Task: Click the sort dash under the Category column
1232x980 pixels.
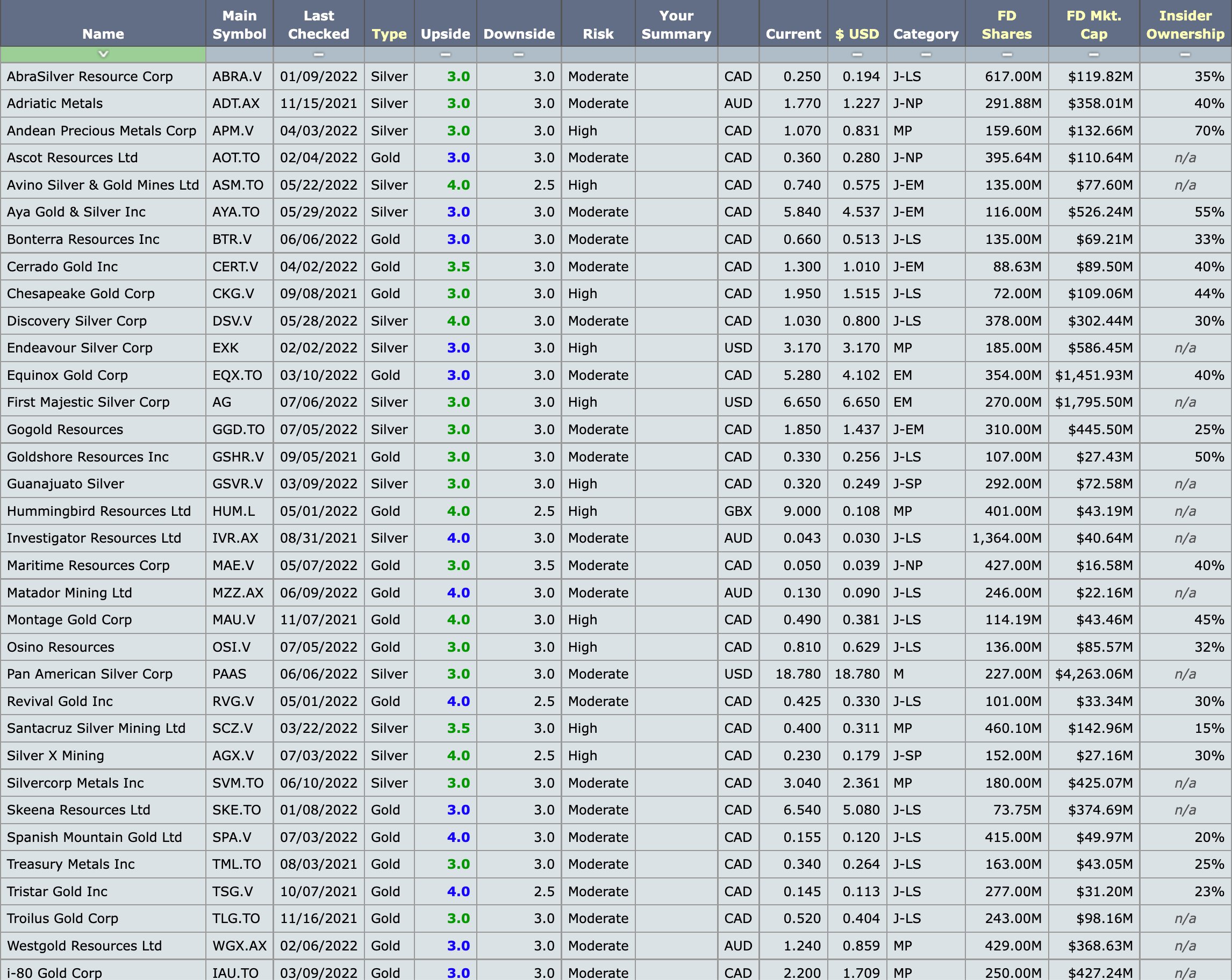Action: pos(926,55)
